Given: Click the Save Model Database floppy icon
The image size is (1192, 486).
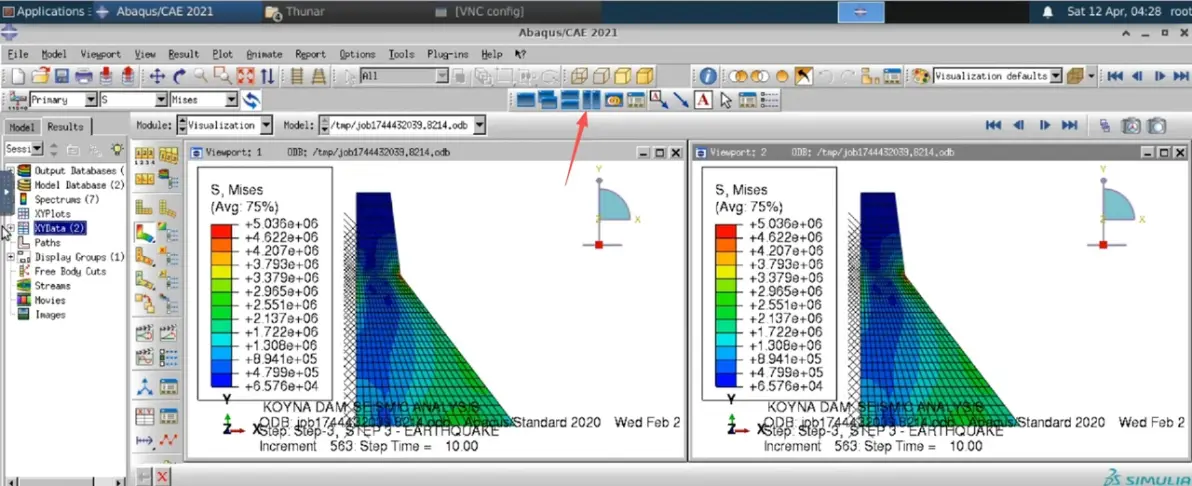Looking at the screenshot, I should 62,76.
